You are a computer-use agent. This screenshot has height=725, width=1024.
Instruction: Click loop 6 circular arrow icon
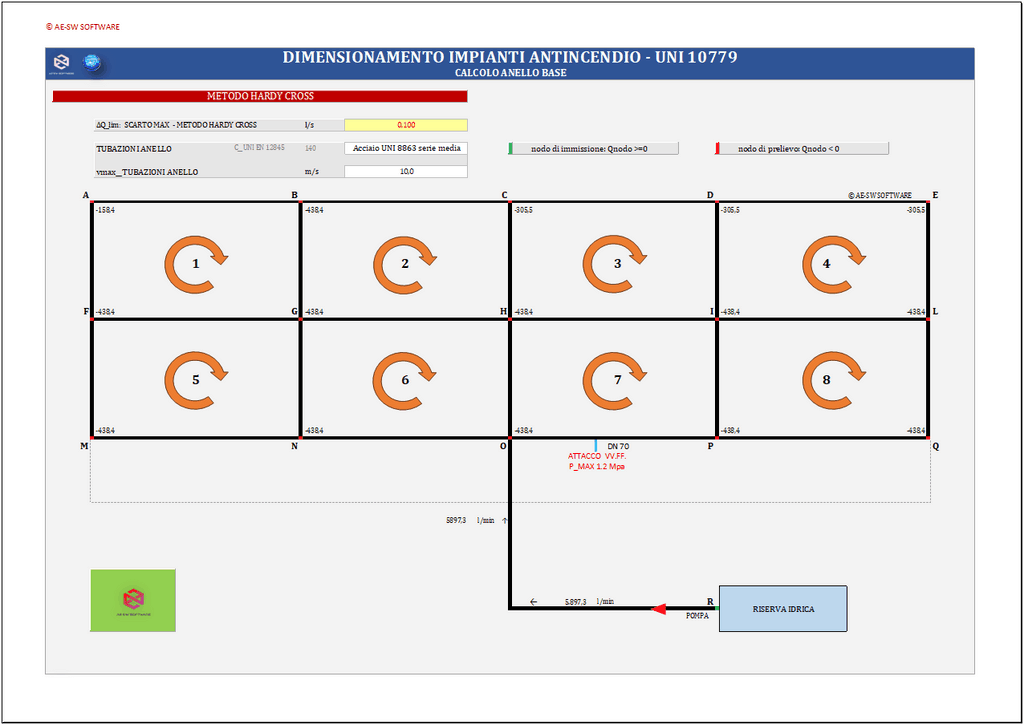(x=405, y=381)
